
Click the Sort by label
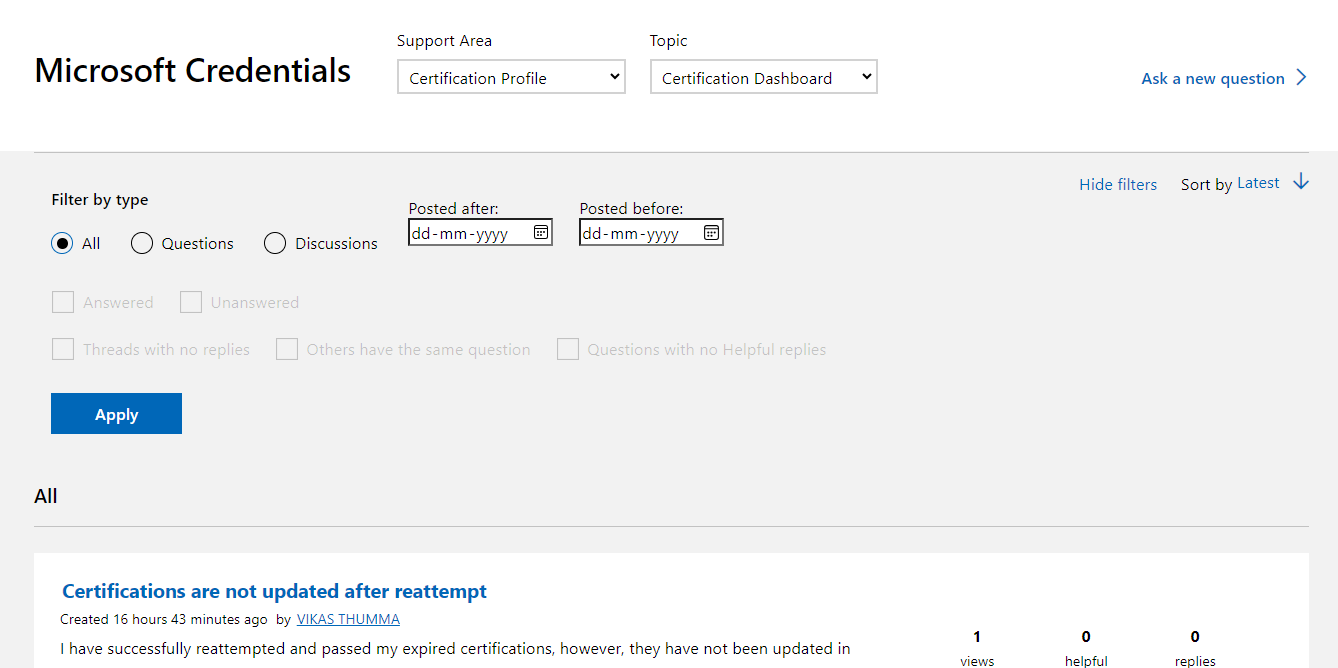click(x=1206, y=184)
